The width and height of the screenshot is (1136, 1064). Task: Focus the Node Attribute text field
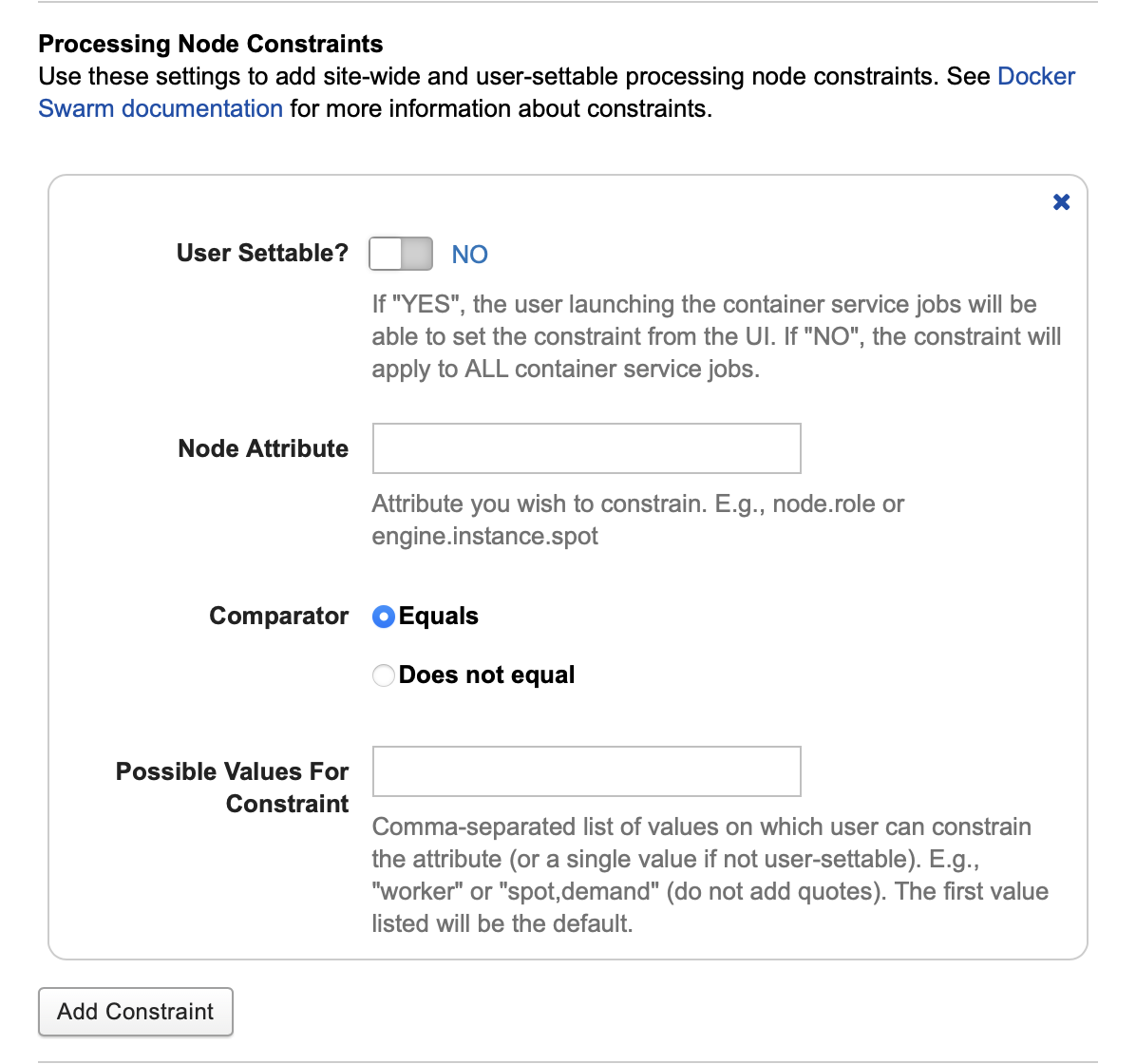pos(586,448)
